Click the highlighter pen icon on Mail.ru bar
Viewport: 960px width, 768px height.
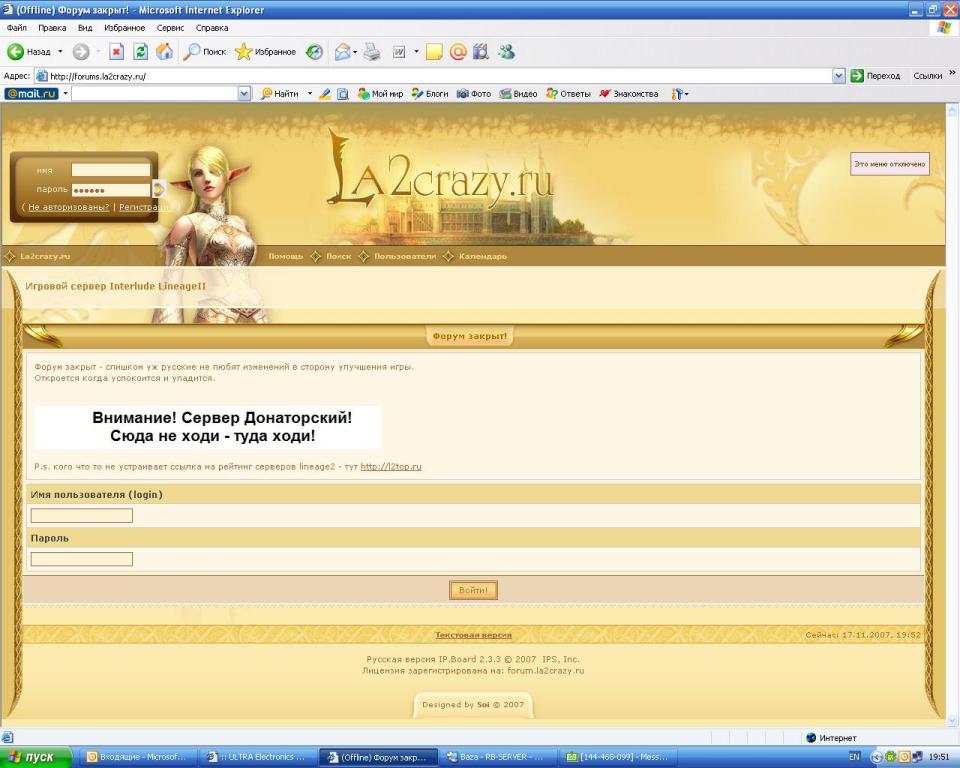[325, 94]
